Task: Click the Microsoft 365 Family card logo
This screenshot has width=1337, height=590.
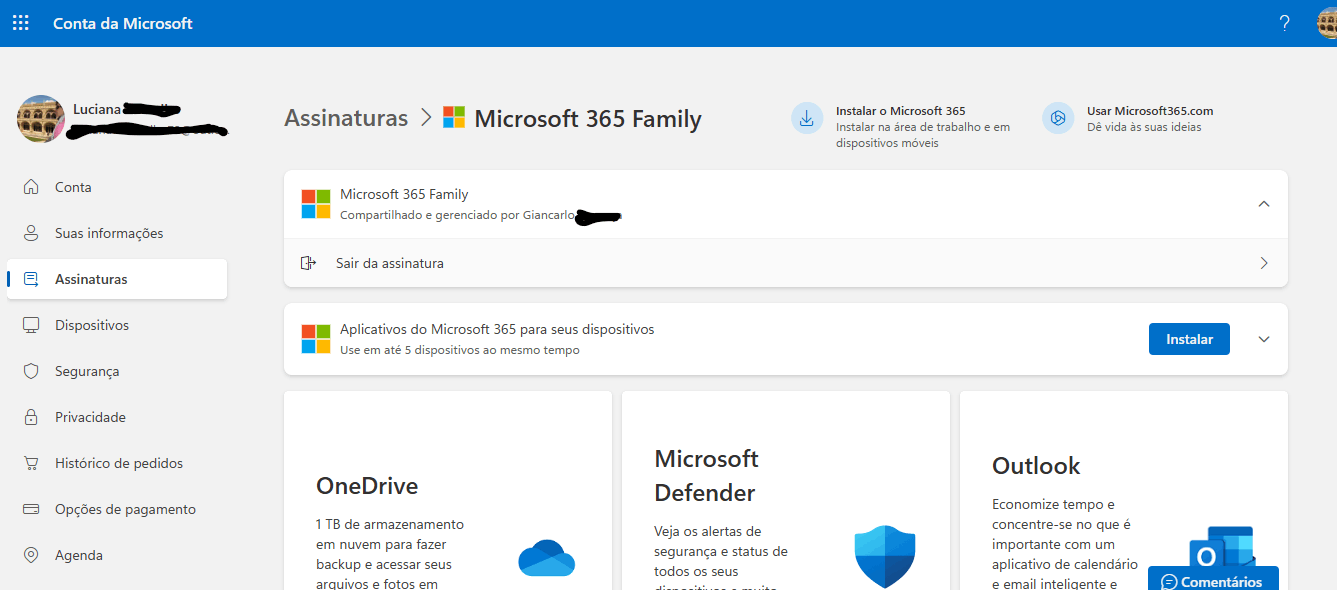Action: coord(316,204)
